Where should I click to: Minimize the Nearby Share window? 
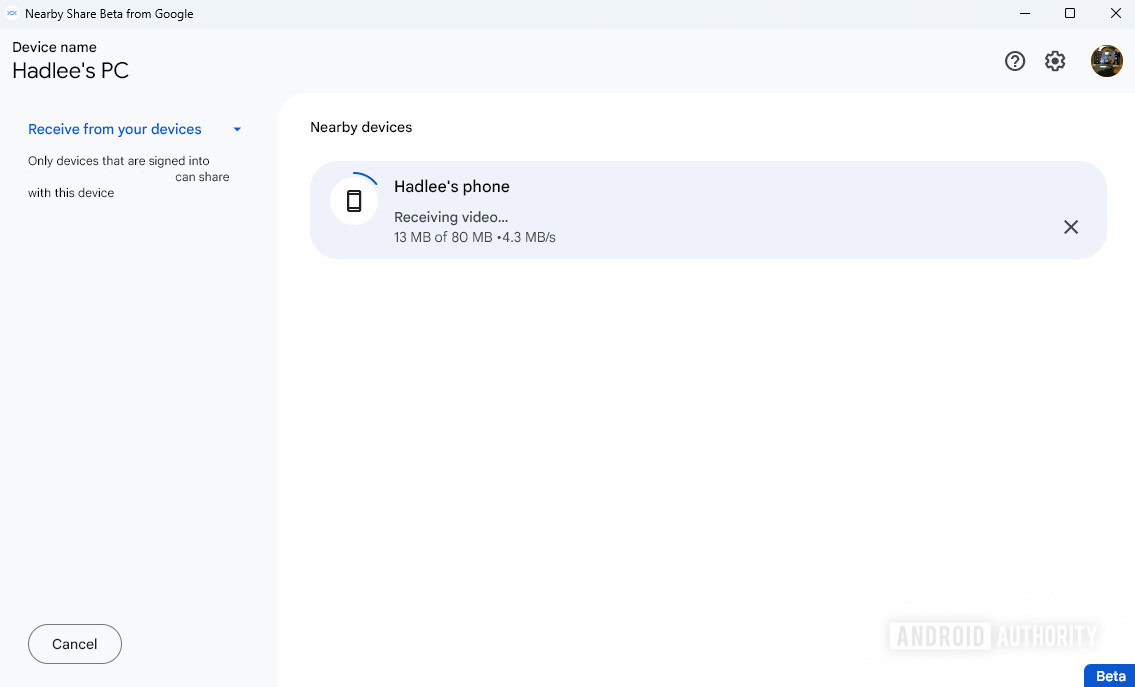1023,13
